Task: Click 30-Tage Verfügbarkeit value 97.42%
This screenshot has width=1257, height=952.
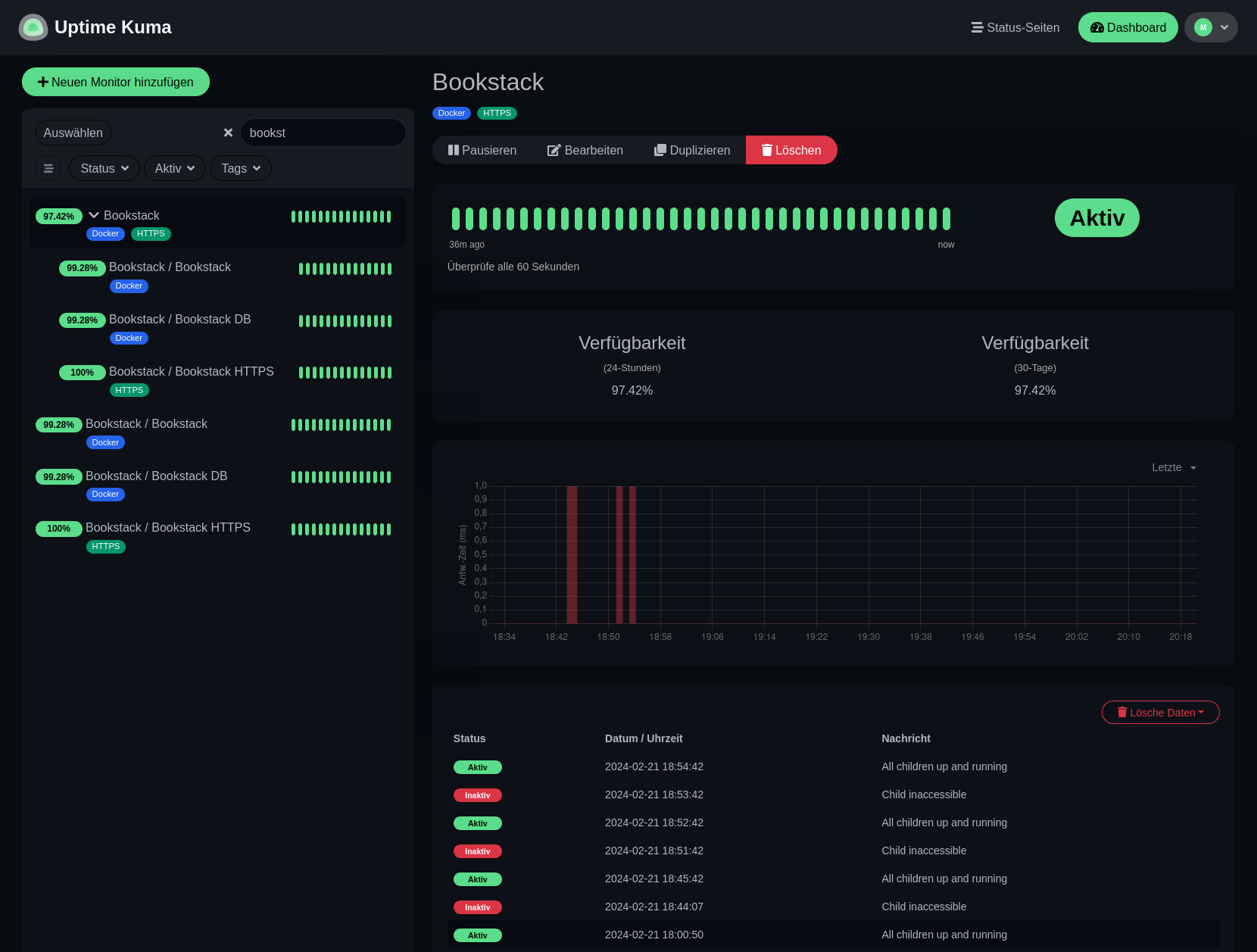Action: pos(1035,390)
